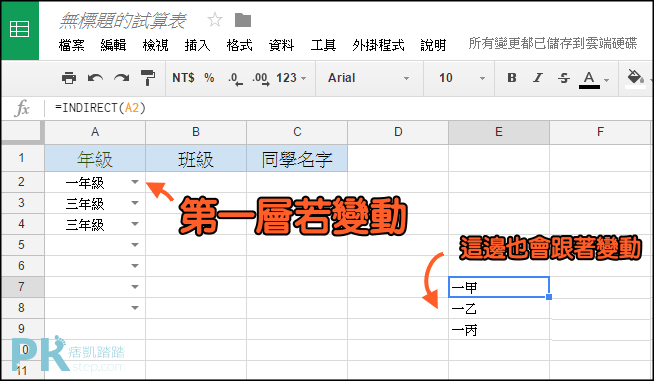
Task: Expand the dropdown arrow in cell A8
Action: click(135, 308)
